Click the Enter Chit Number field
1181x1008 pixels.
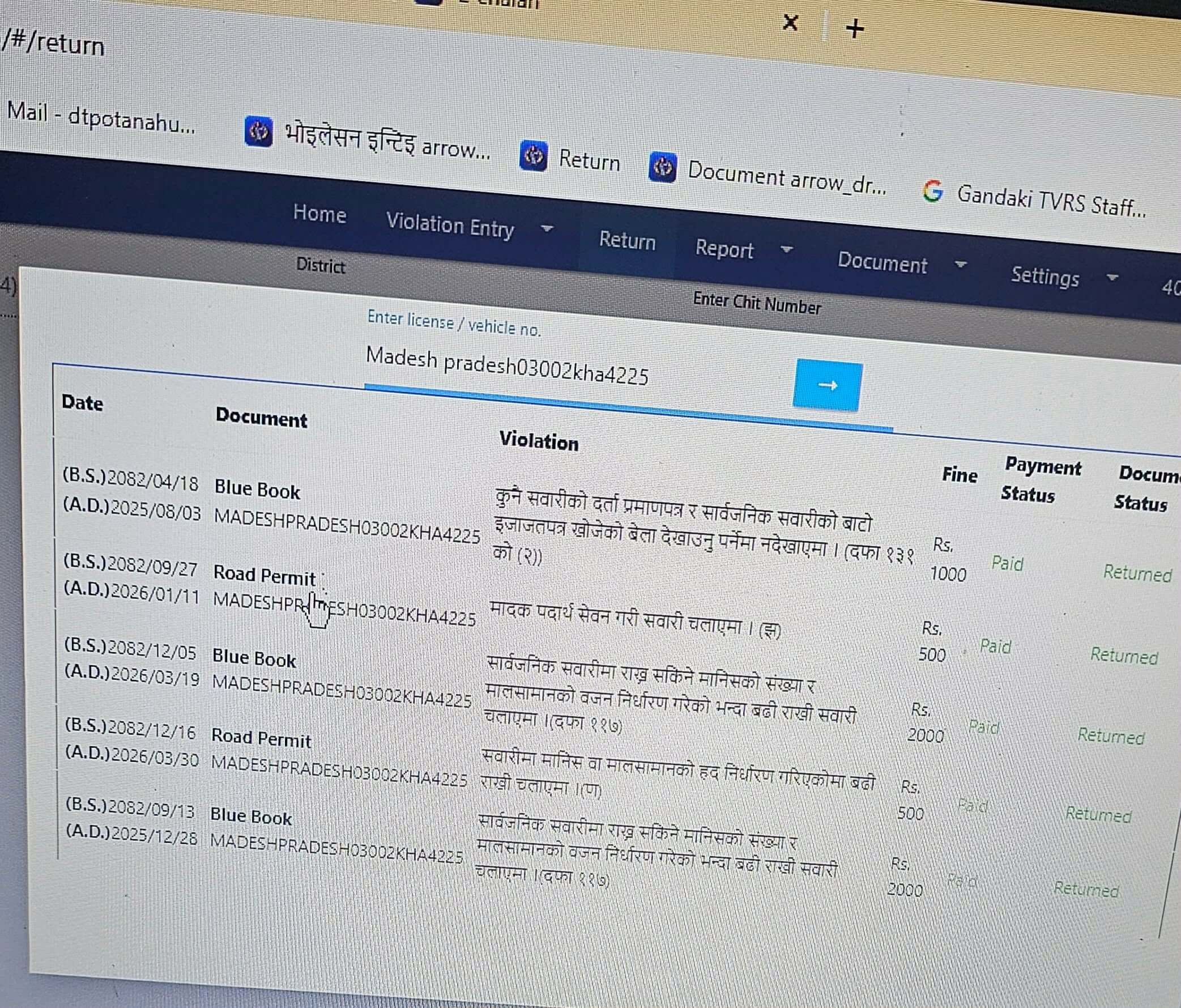pyautogui.click(x=756, y=303)
